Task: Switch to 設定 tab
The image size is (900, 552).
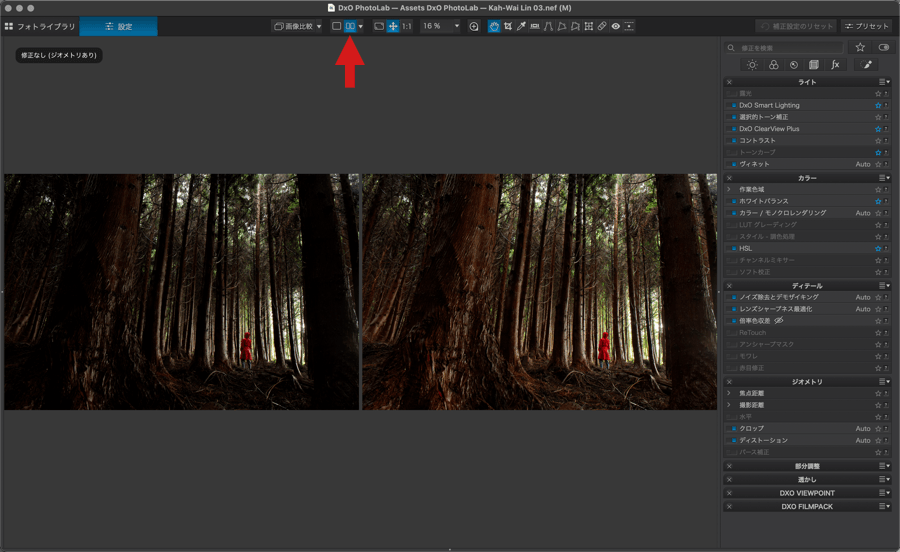Action: point(118,26)
